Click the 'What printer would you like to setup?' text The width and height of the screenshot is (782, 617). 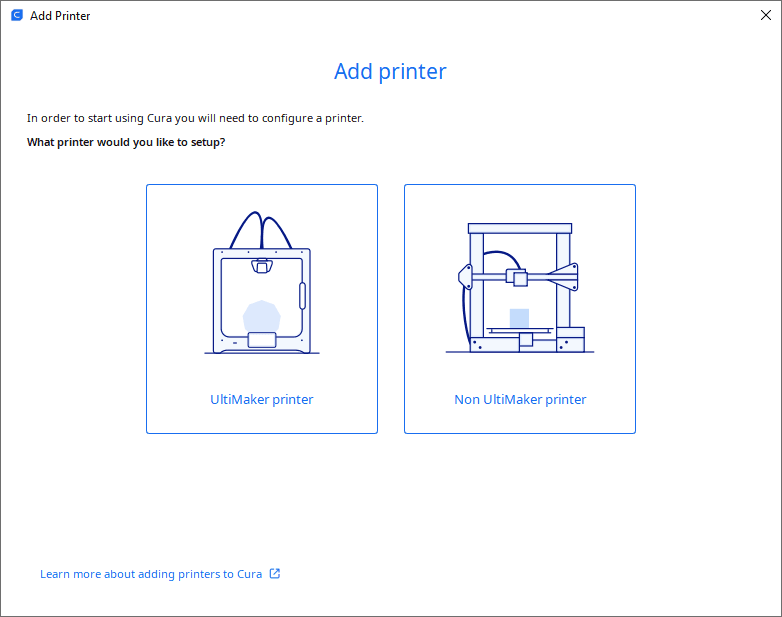(126, 142)
